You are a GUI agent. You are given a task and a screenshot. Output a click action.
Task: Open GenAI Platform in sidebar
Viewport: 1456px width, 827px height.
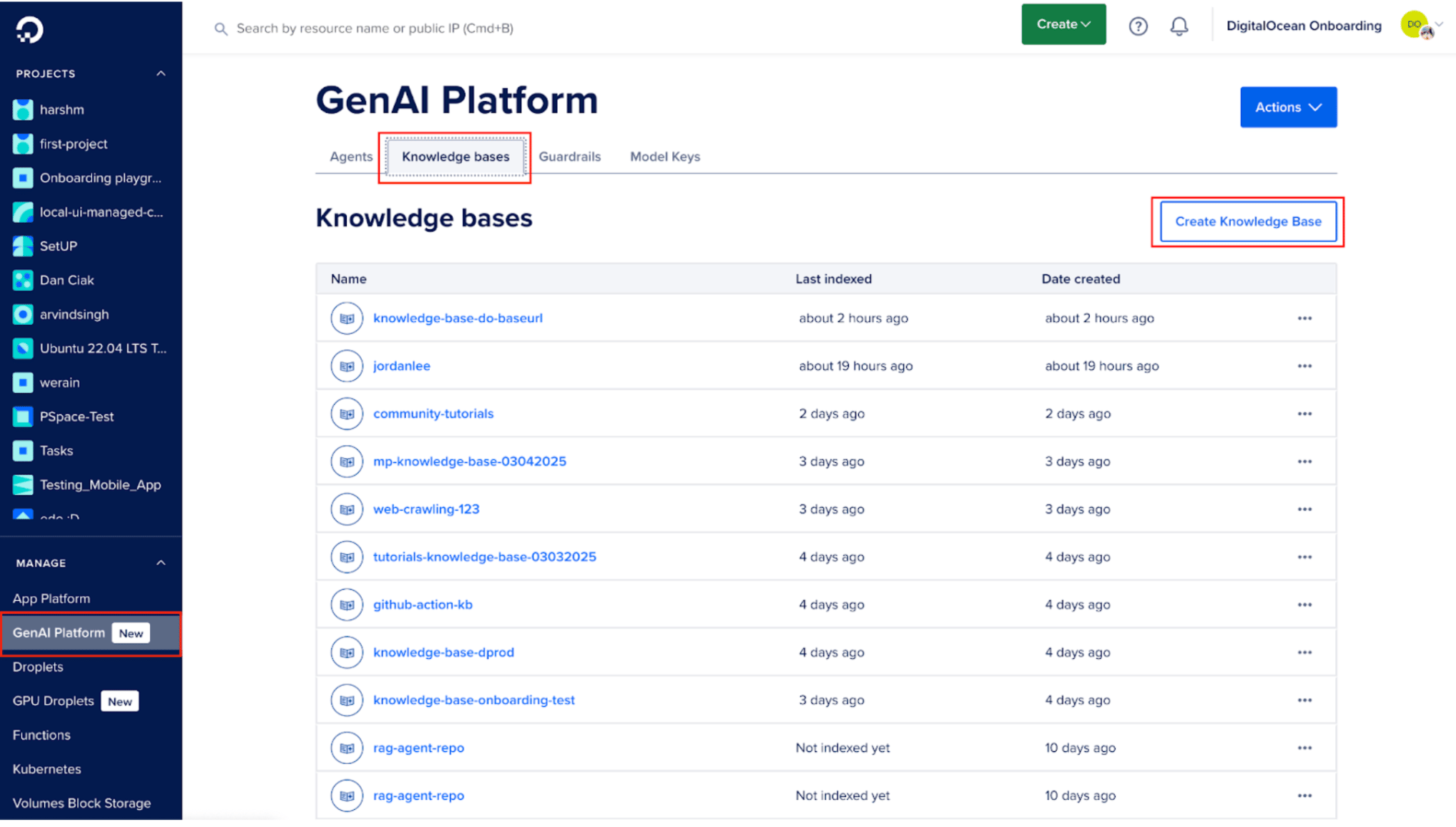click(x=91, y=633)
